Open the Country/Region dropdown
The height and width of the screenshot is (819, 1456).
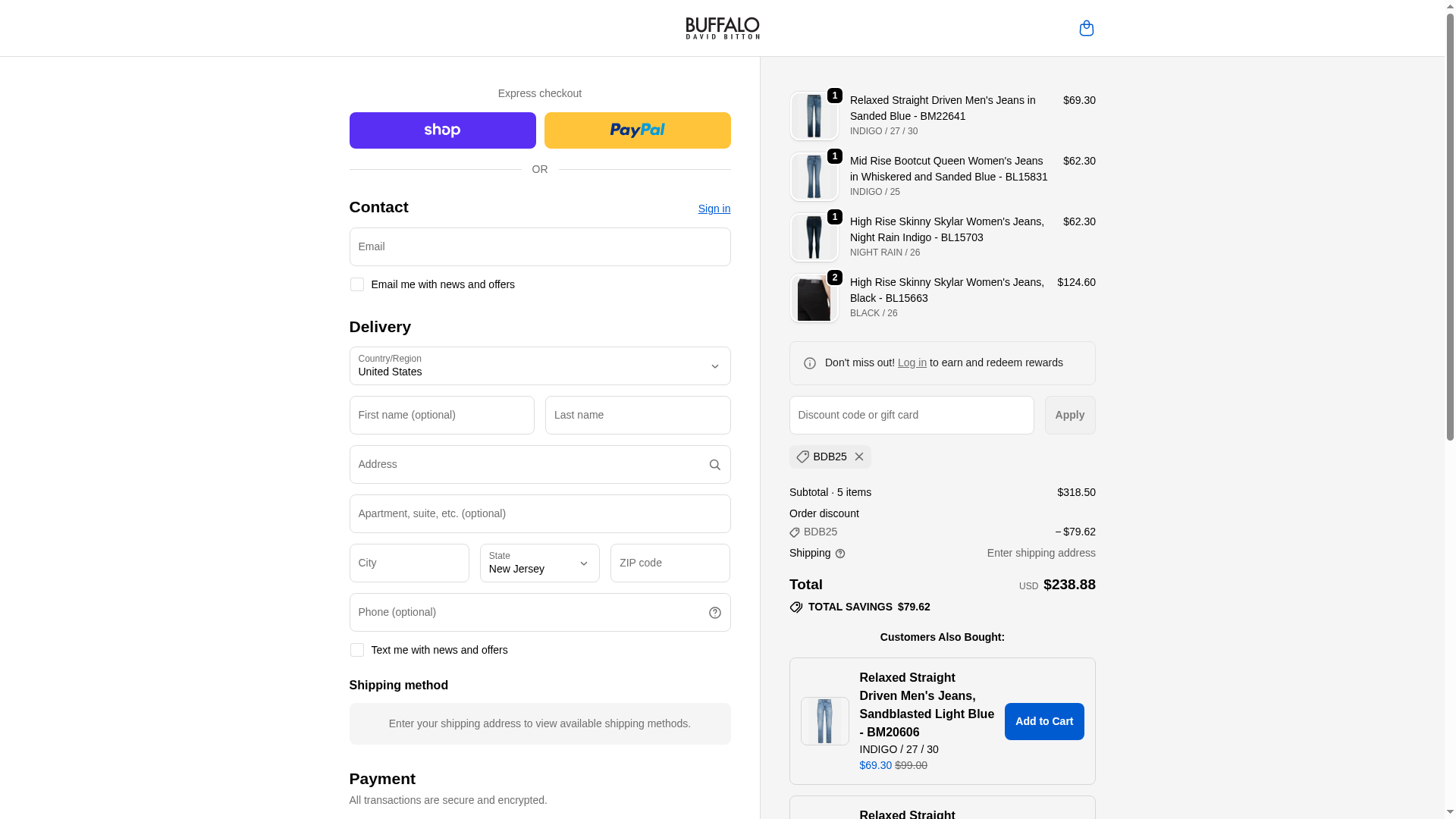tap(540, 366)
